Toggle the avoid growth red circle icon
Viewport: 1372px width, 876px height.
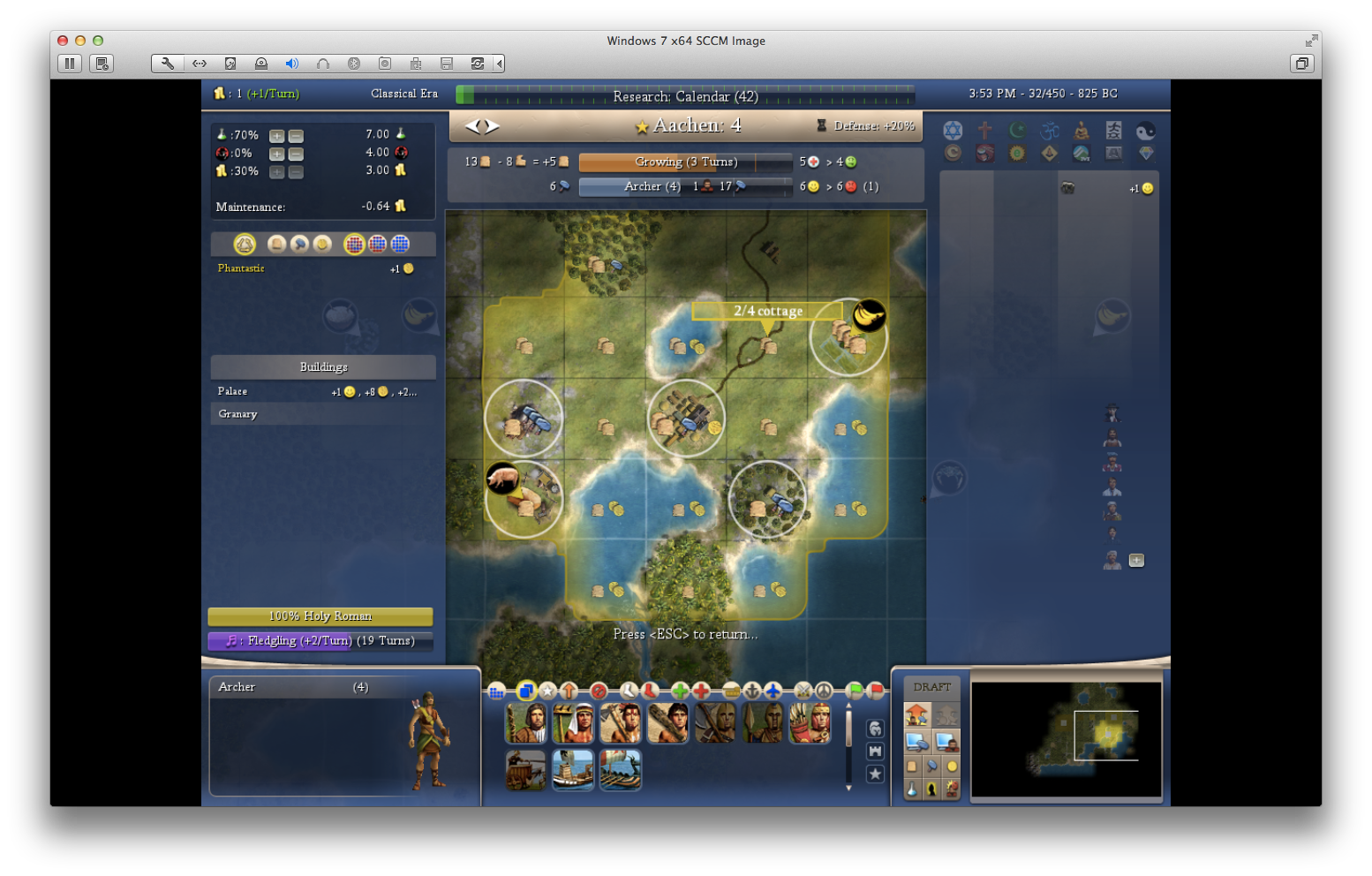click(599, 691)
